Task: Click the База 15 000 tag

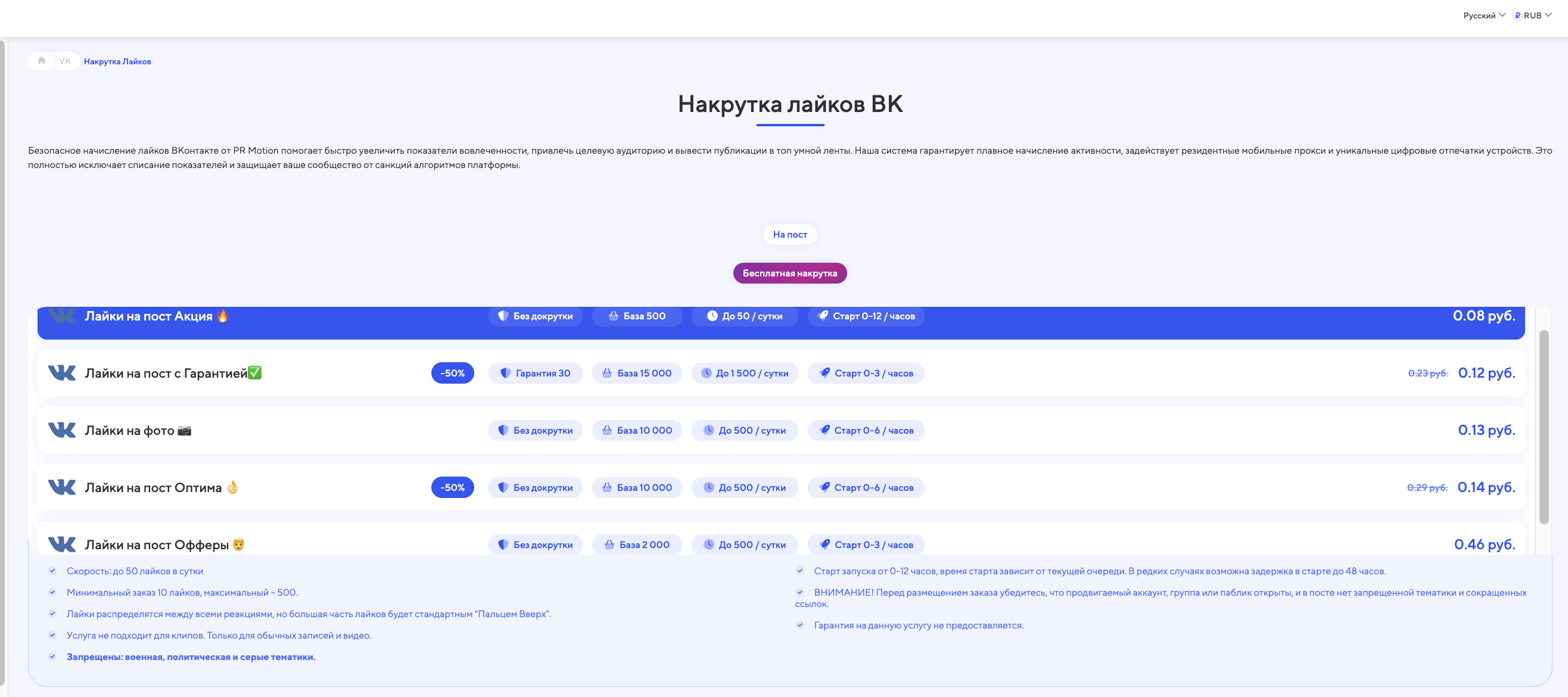Action: point(637,373)
